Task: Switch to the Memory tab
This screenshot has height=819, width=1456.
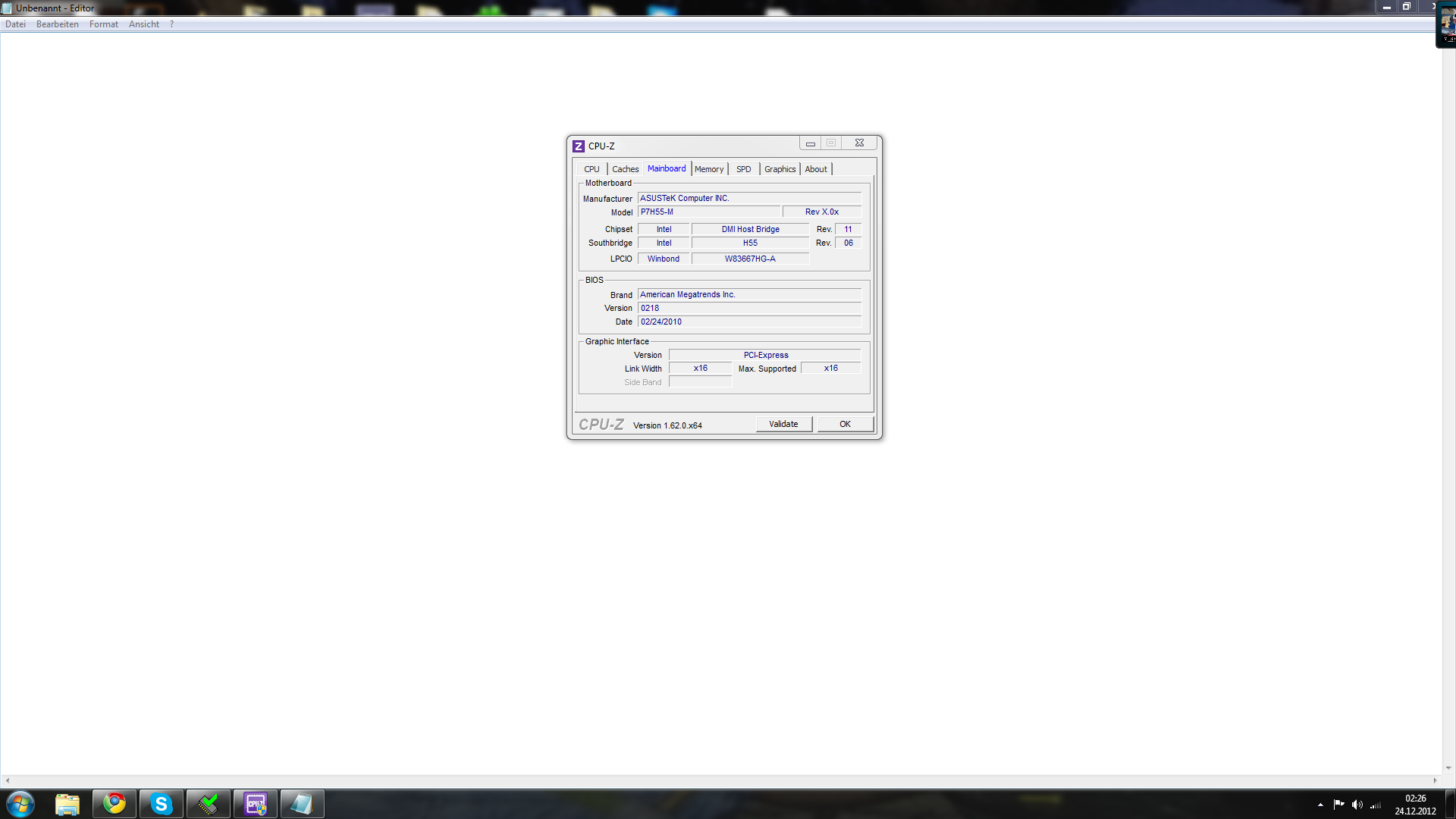Action: [709, 169]
